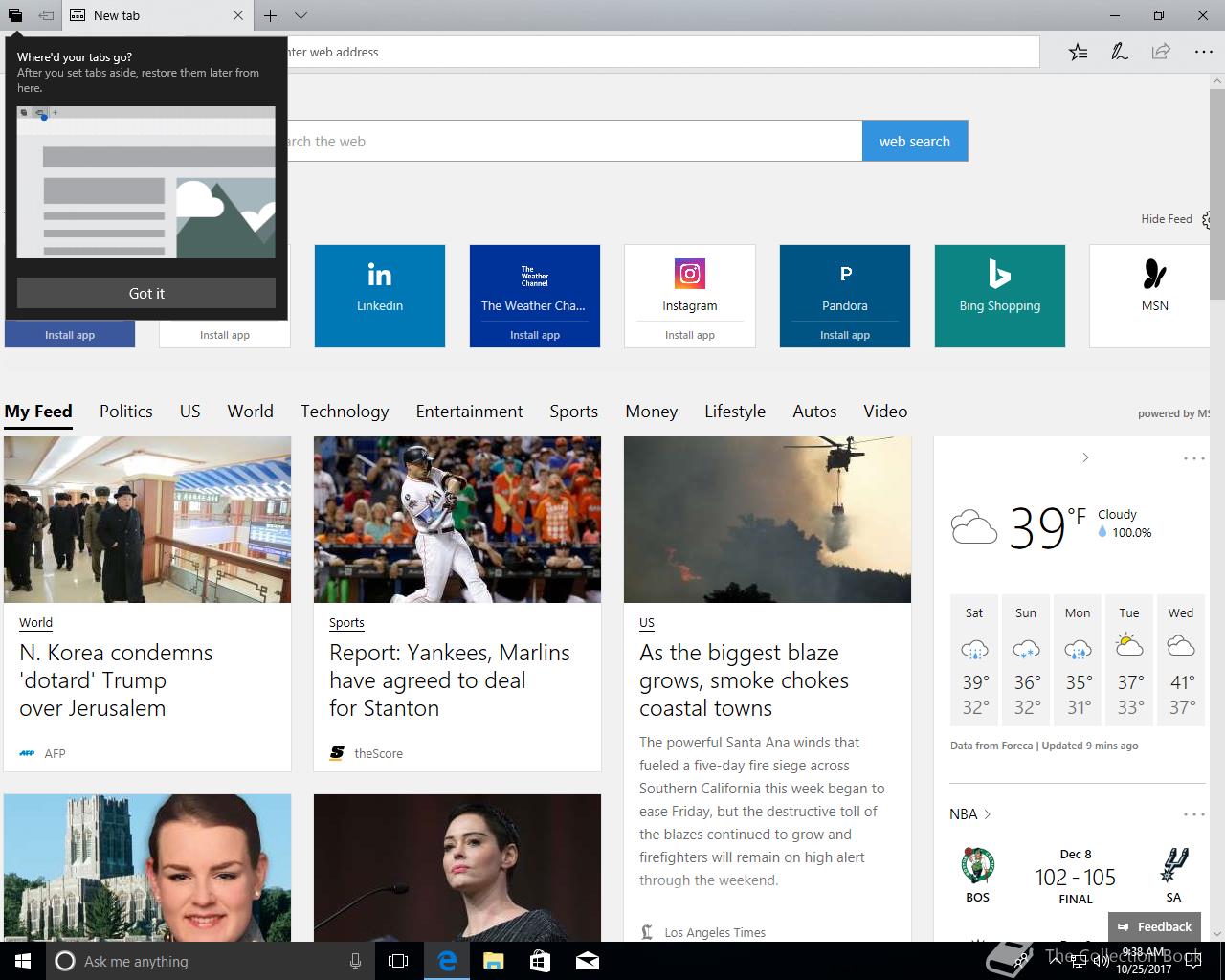Open the NBA scores section

(969, 814)
